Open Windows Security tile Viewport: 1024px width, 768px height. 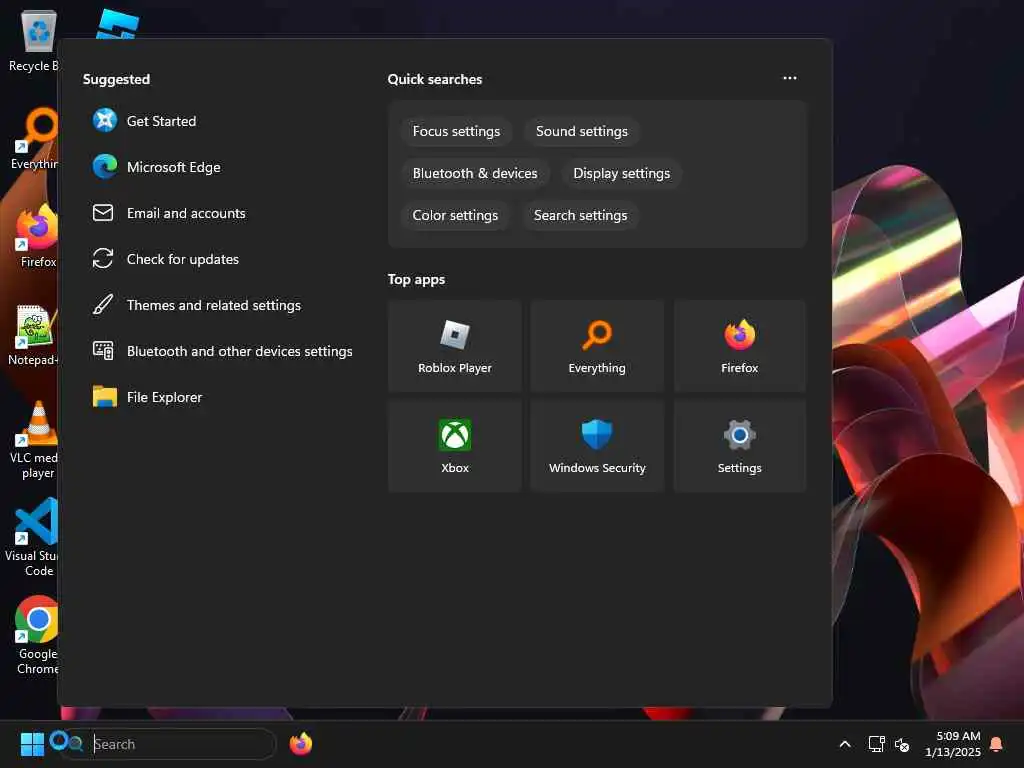click(x=597, y=446)
